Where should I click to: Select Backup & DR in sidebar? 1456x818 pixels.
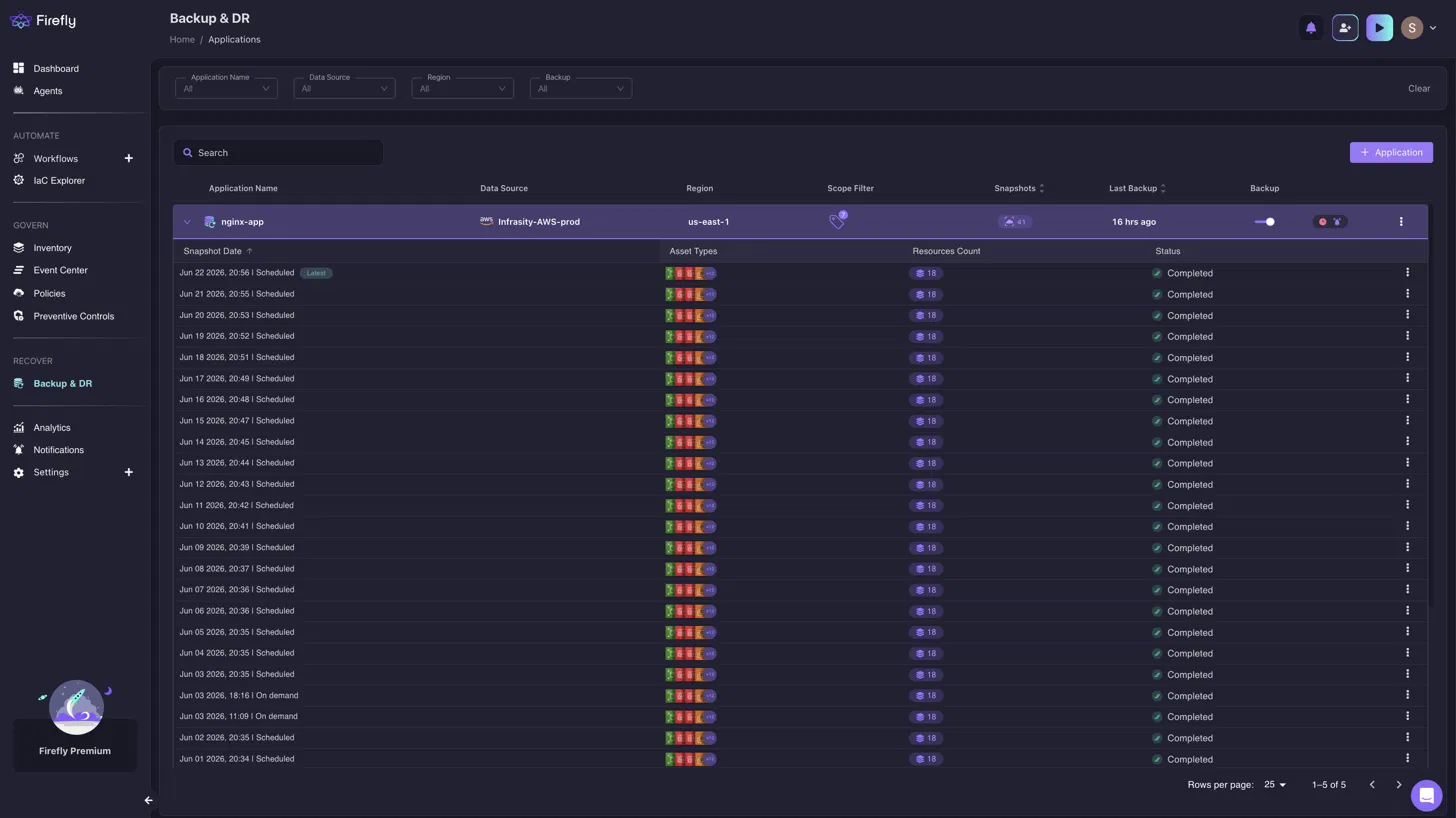(62, 384)
